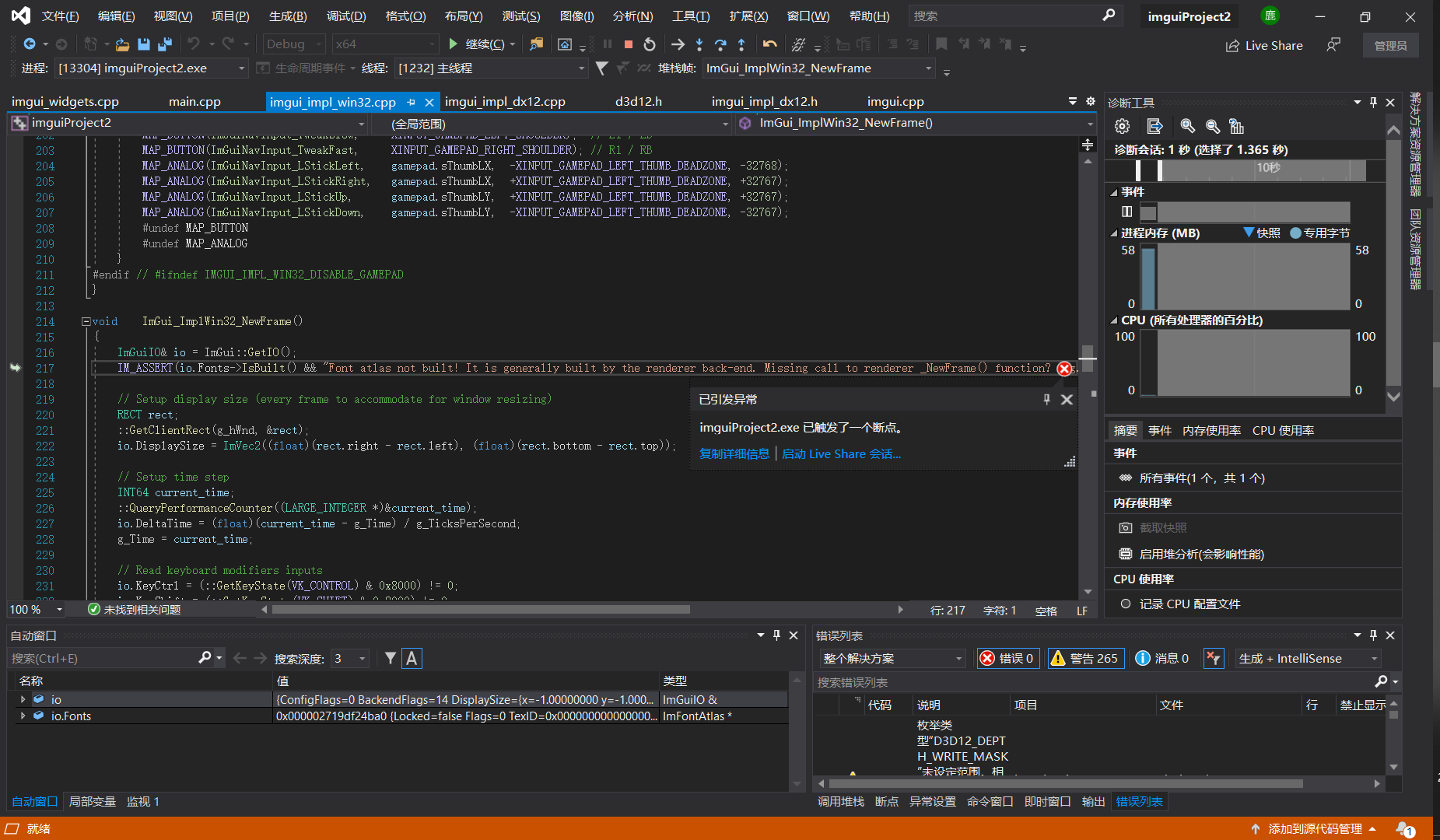Zoom in on the diagnostics timeline
This screenshot has width=1440, height=840.
[1186, 125]
